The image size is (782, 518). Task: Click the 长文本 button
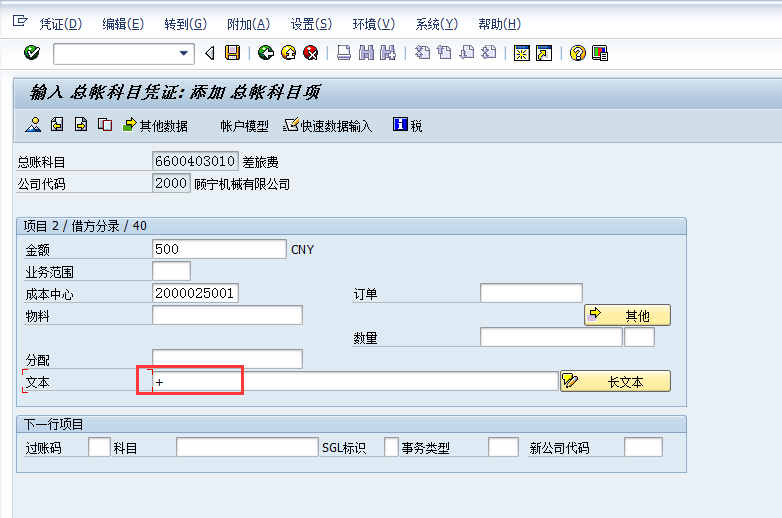[x=615, y=381]
